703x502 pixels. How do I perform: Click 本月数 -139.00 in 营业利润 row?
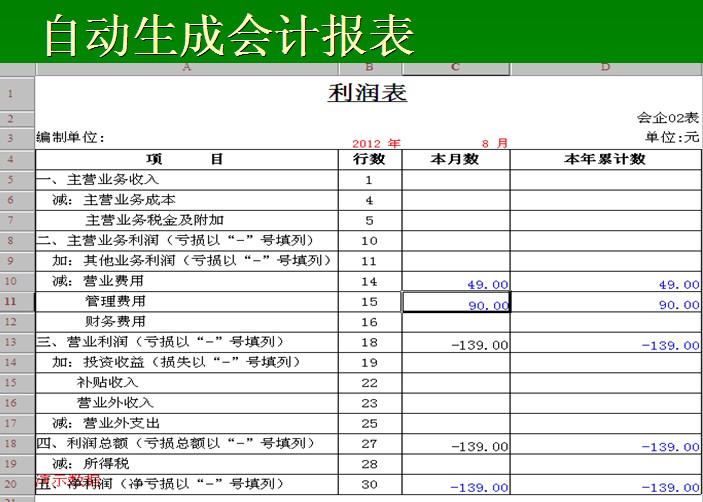point(480,346)
